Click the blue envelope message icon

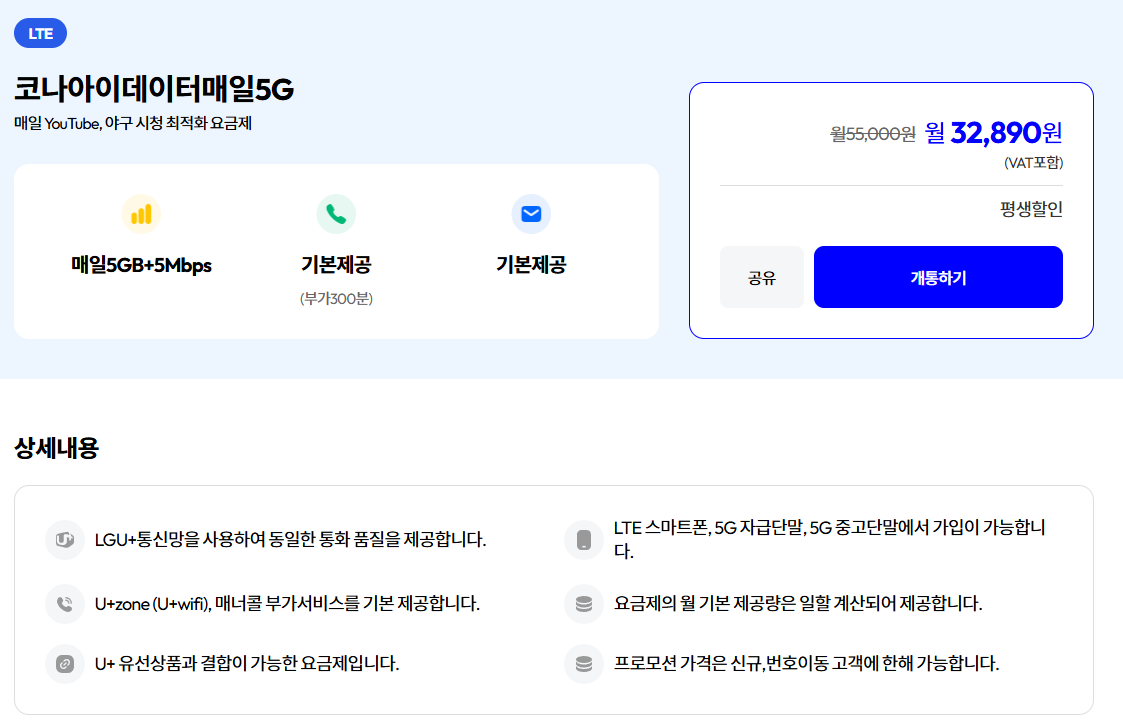click(531, 214)
